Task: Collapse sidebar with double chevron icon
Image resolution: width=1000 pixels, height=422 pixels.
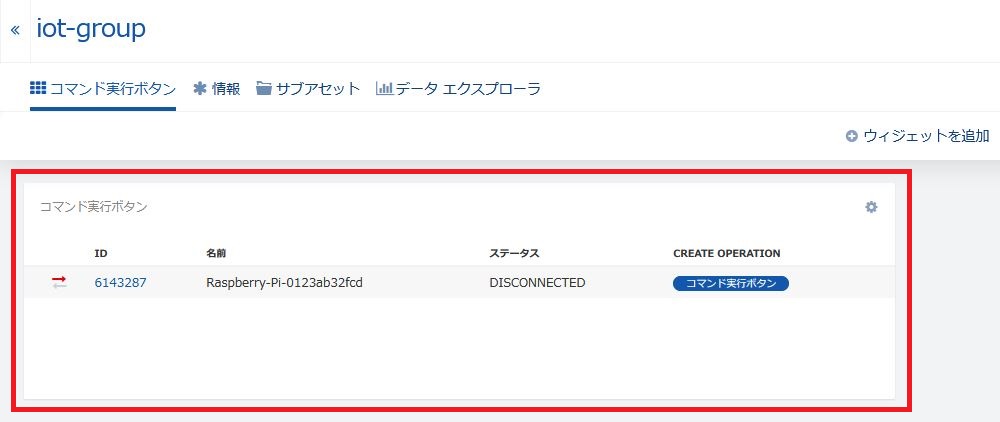Action: 15,31
